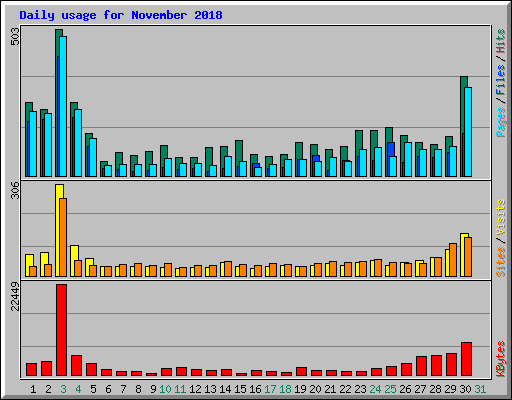
Task: Click day 14 on the x-axis
Action: coord(225,389)
